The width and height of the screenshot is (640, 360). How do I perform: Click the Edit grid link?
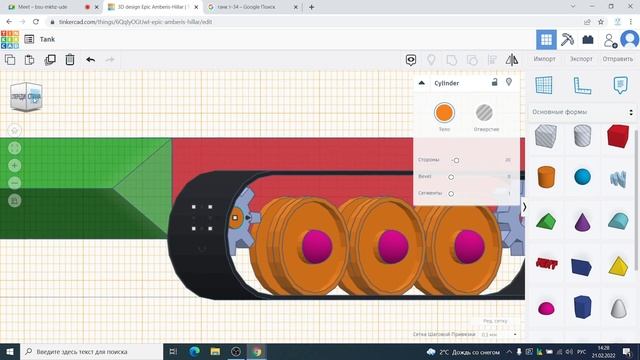click(x=495, y=321)
